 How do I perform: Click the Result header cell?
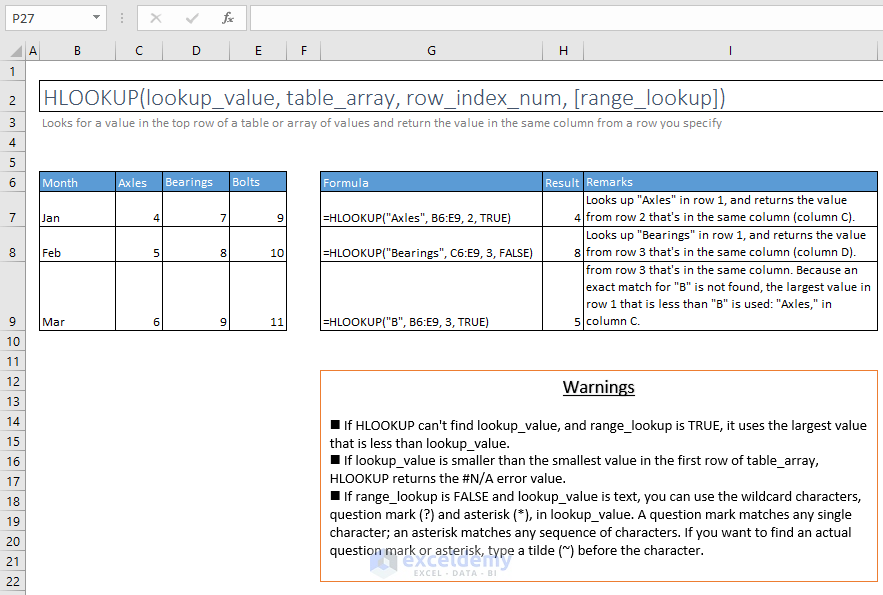(x=563, y=182)
